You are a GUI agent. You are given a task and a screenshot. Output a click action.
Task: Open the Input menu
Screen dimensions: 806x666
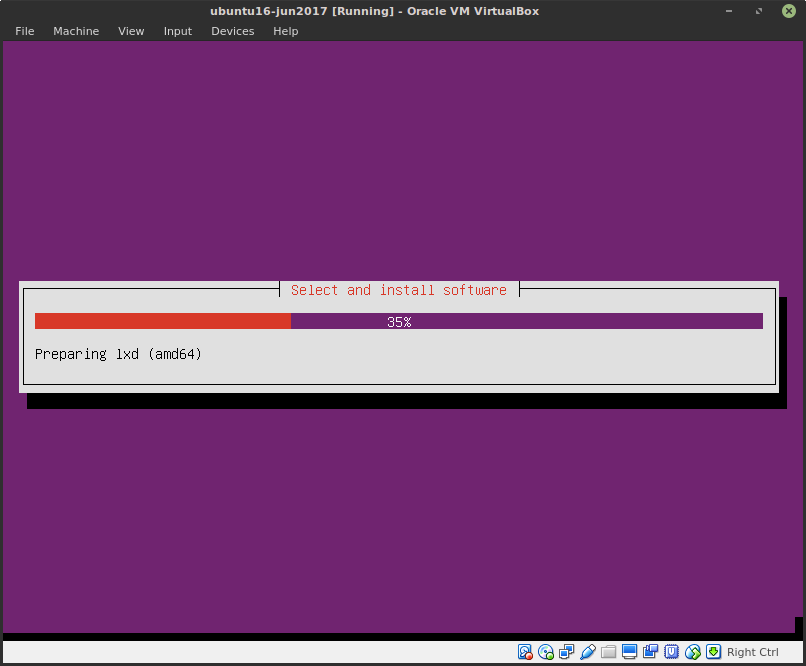(177, 31)
